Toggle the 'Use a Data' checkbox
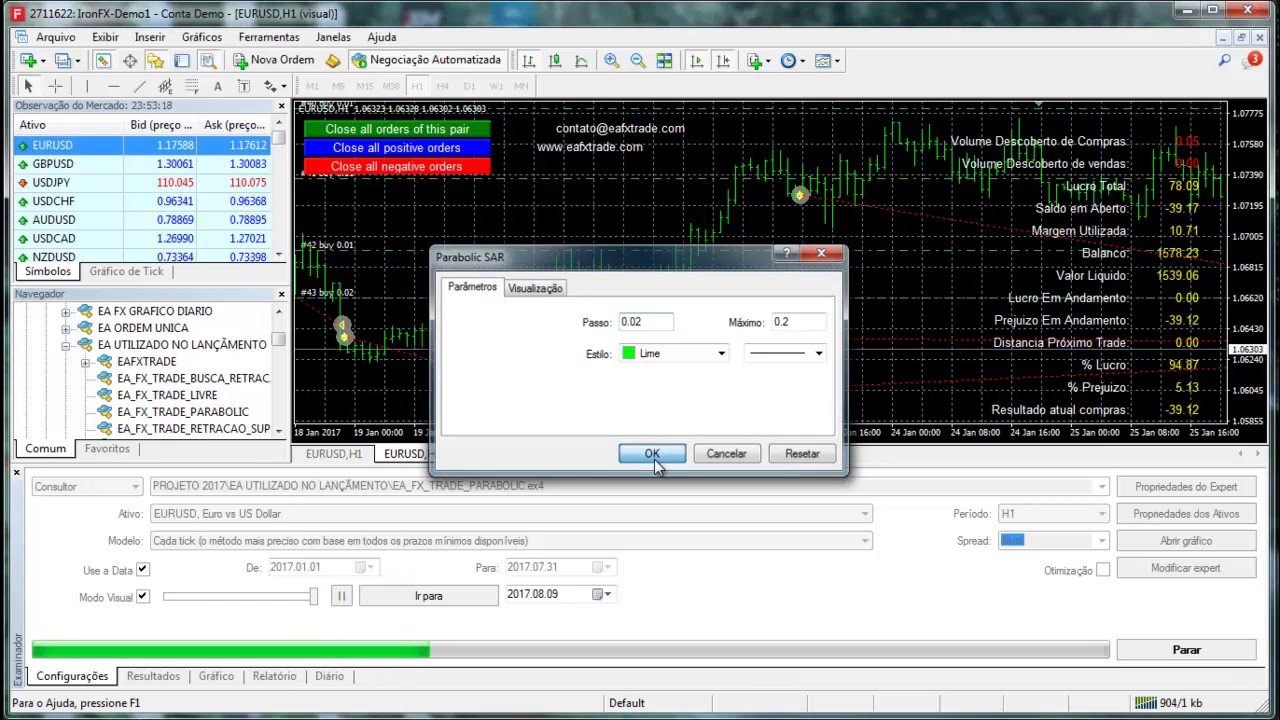This screenshot has height=720, width=1280. pos(142,570)
